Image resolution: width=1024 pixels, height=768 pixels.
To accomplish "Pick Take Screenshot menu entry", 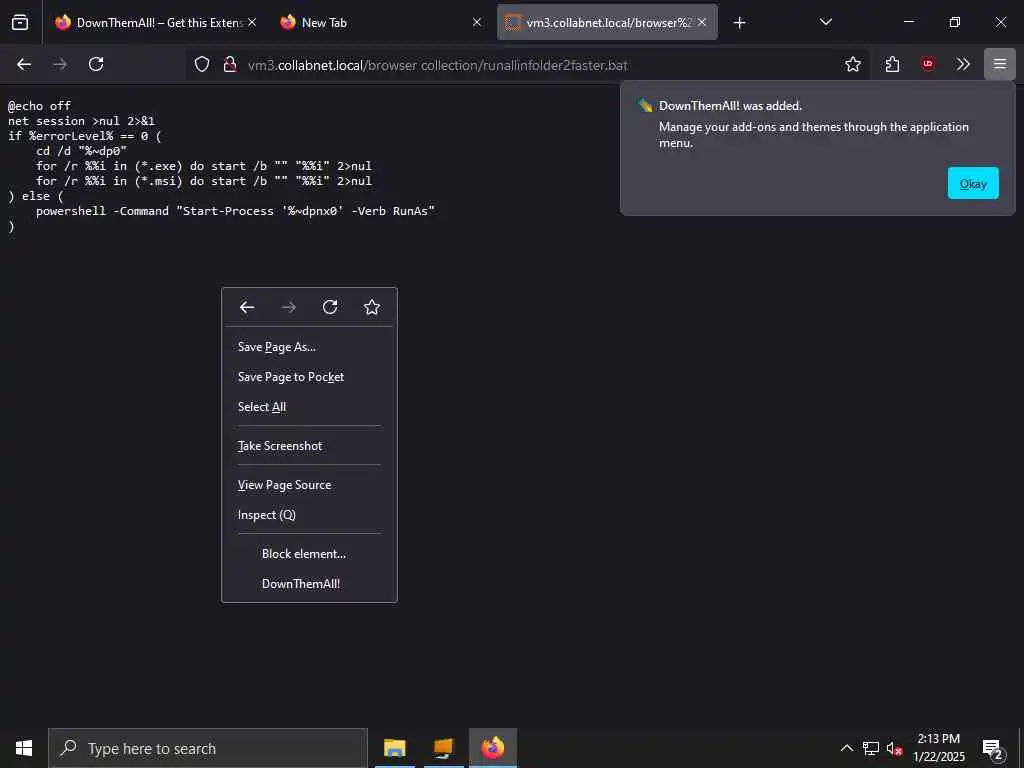I will tap(309, 446).
